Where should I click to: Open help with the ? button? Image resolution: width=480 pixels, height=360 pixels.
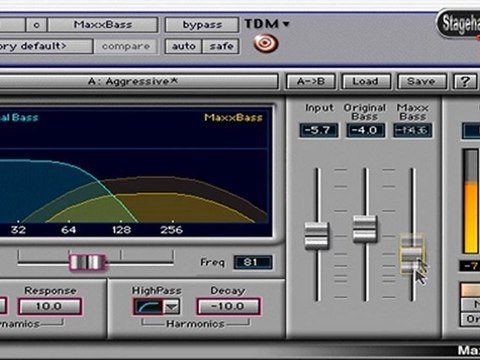(x=465, y=82)
